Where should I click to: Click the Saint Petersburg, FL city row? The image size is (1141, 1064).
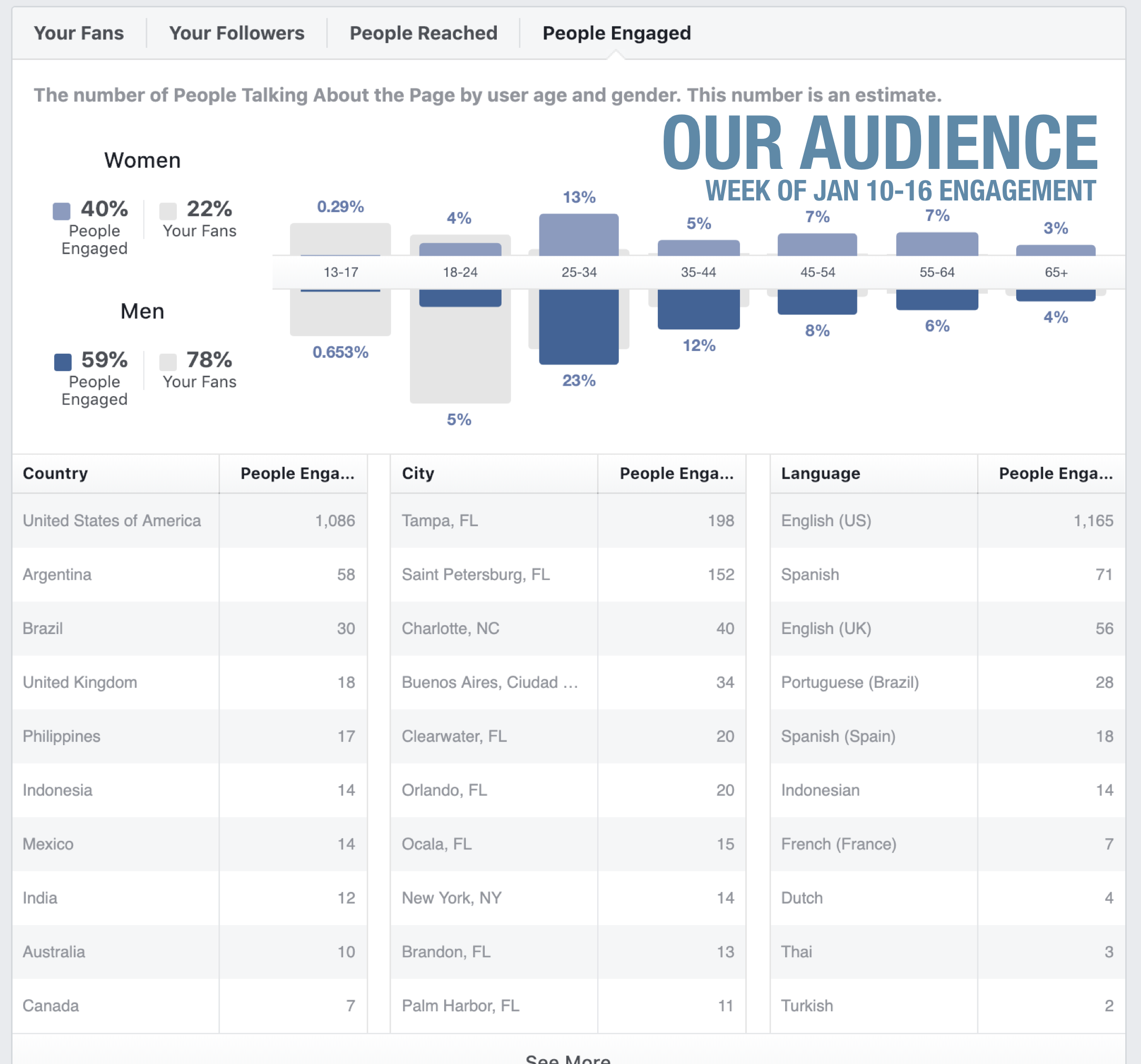coord(568,575)
